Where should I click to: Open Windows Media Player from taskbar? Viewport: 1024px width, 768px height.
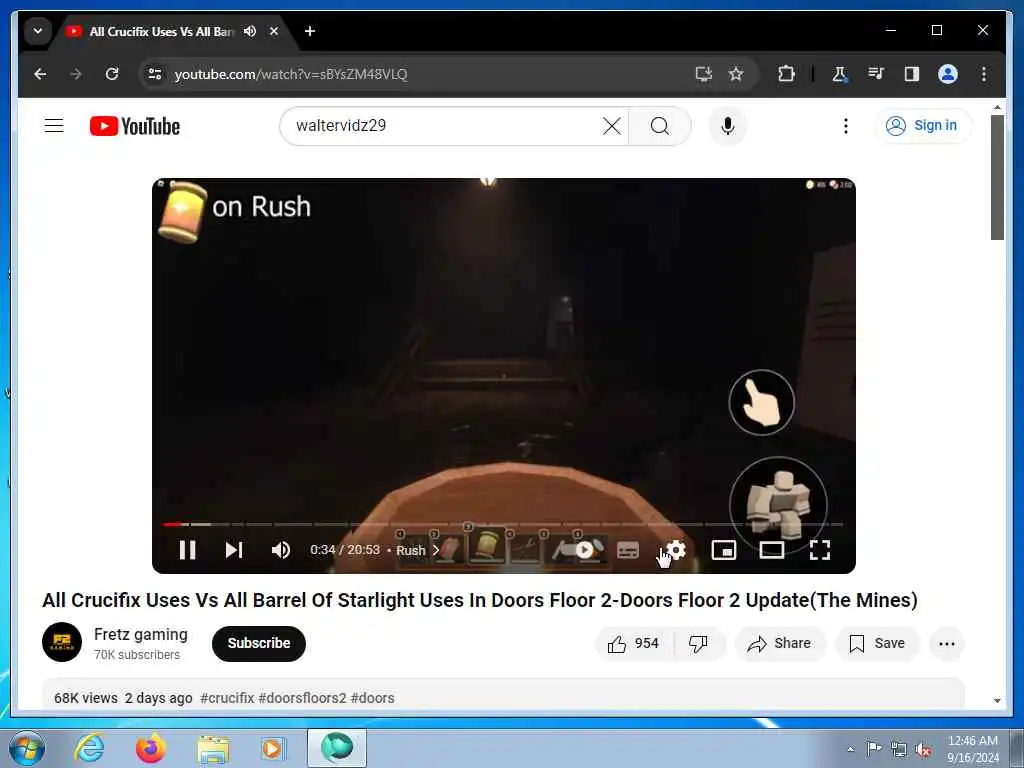[x=273, y=748]
